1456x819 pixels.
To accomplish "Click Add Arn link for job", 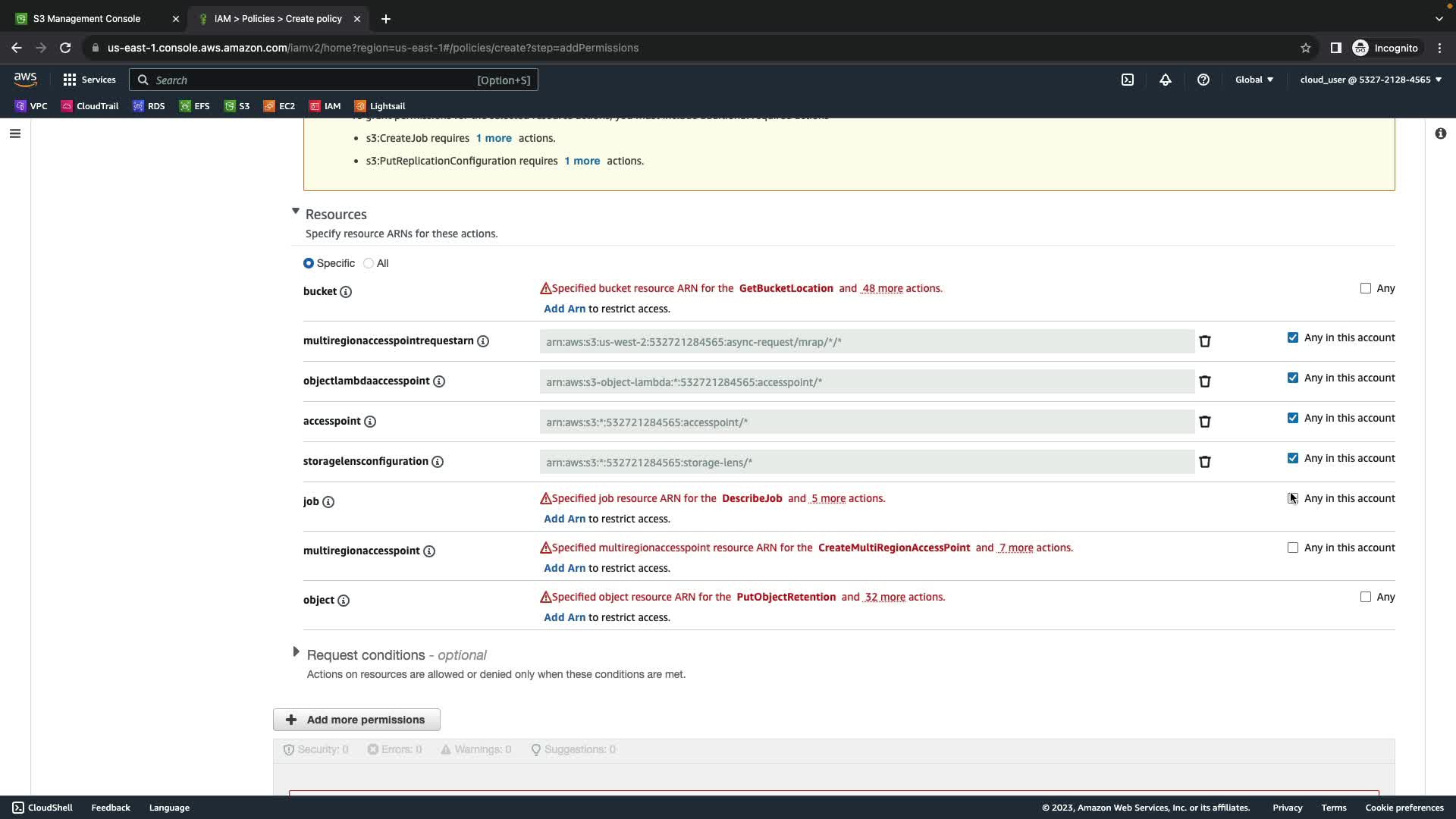I will [x=564, y=519].
